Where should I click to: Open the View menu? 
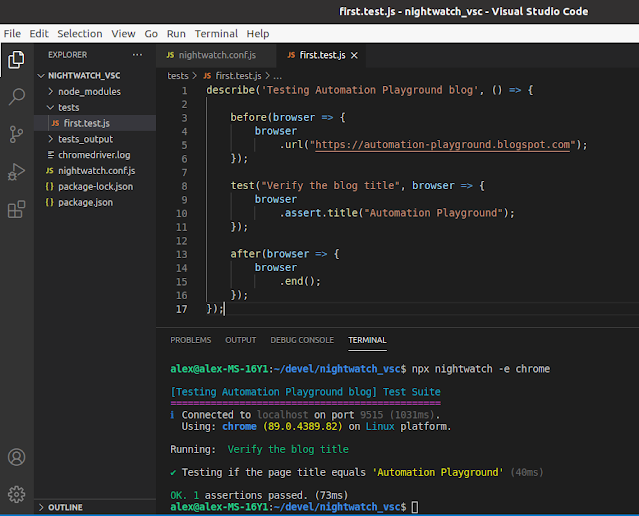click(x=123, y=34)
